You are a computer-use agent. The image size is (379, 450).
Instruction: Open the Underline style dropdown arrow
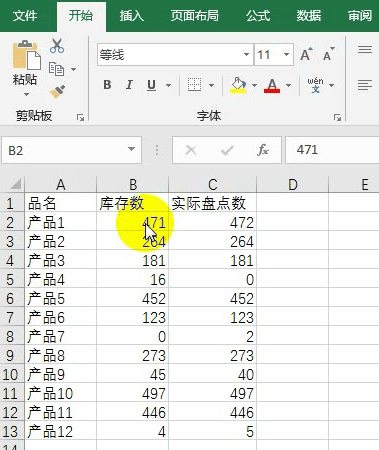pyautogui.click(x=169, y=85)
